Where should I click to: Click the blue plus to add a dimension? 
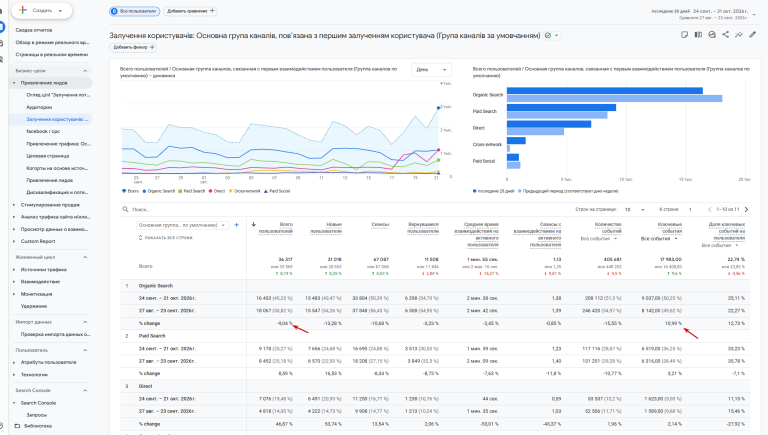point(237,225)
